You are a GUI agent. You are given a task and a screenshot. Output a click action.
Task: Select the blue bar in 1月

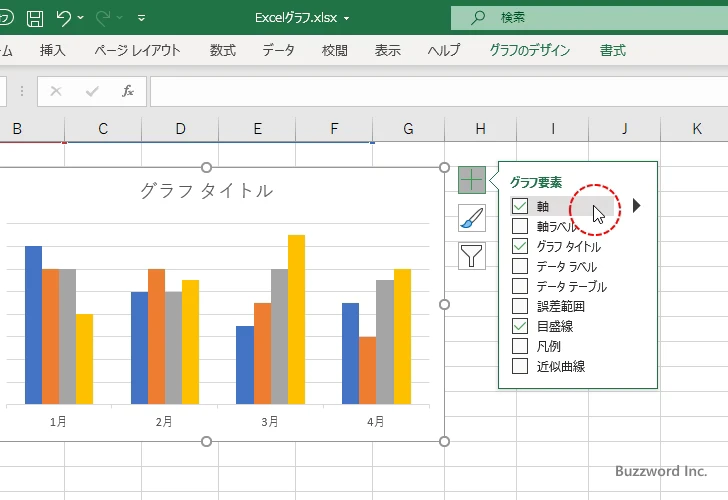pos(33,325)
